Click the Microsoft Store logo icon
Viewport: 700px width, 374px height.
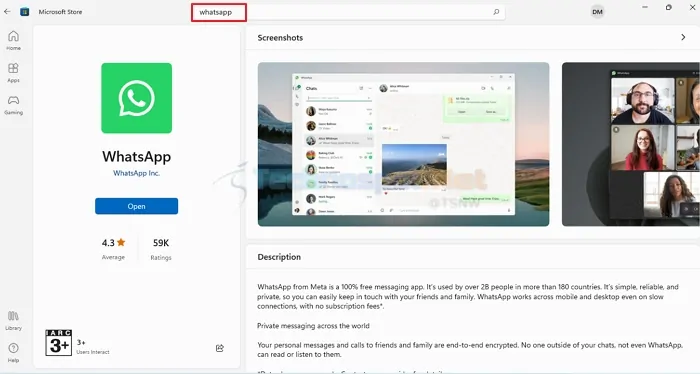[25, 12]
